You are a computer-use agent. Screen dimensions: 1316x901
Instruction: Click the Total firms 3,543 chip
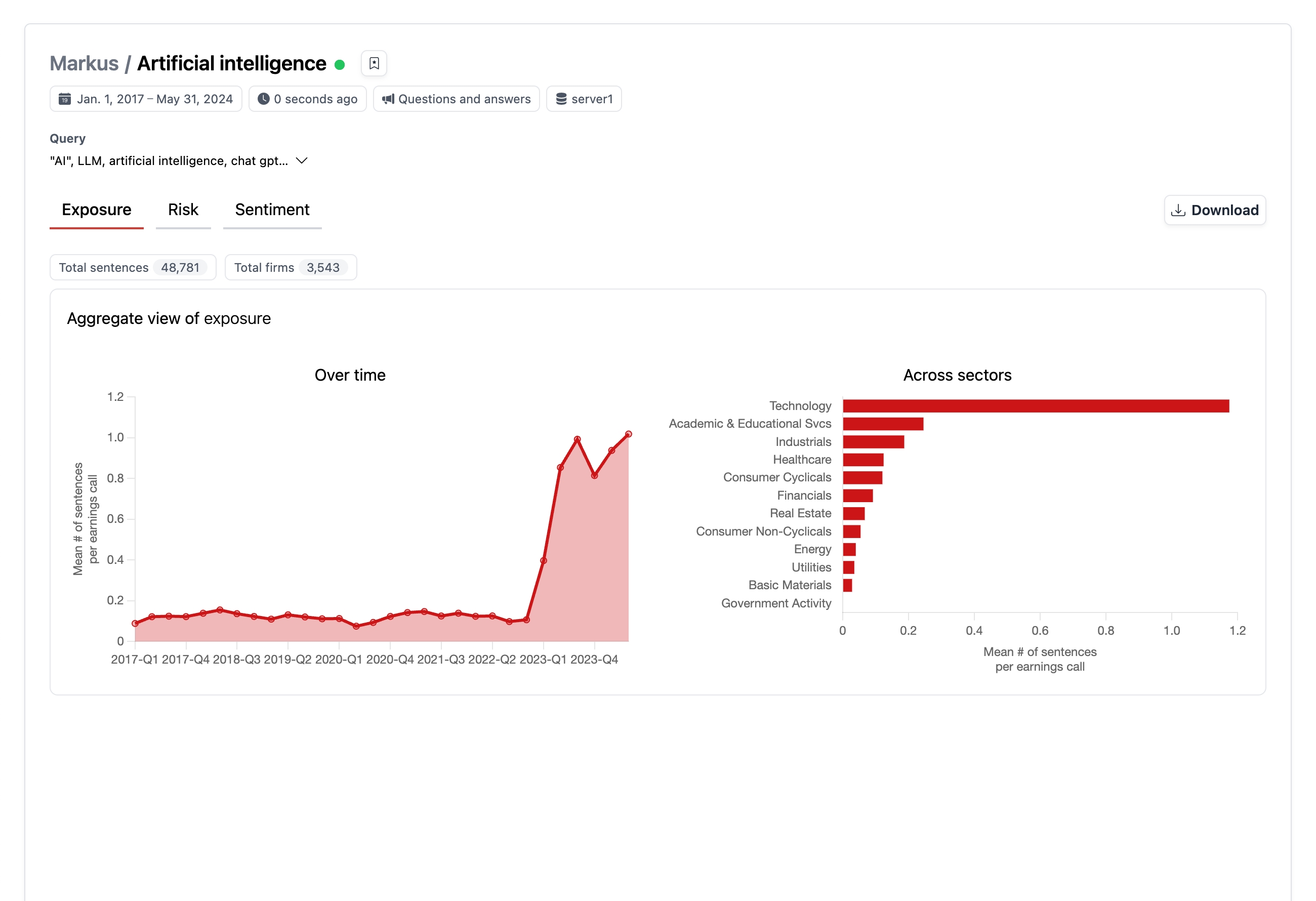[291, 267]
